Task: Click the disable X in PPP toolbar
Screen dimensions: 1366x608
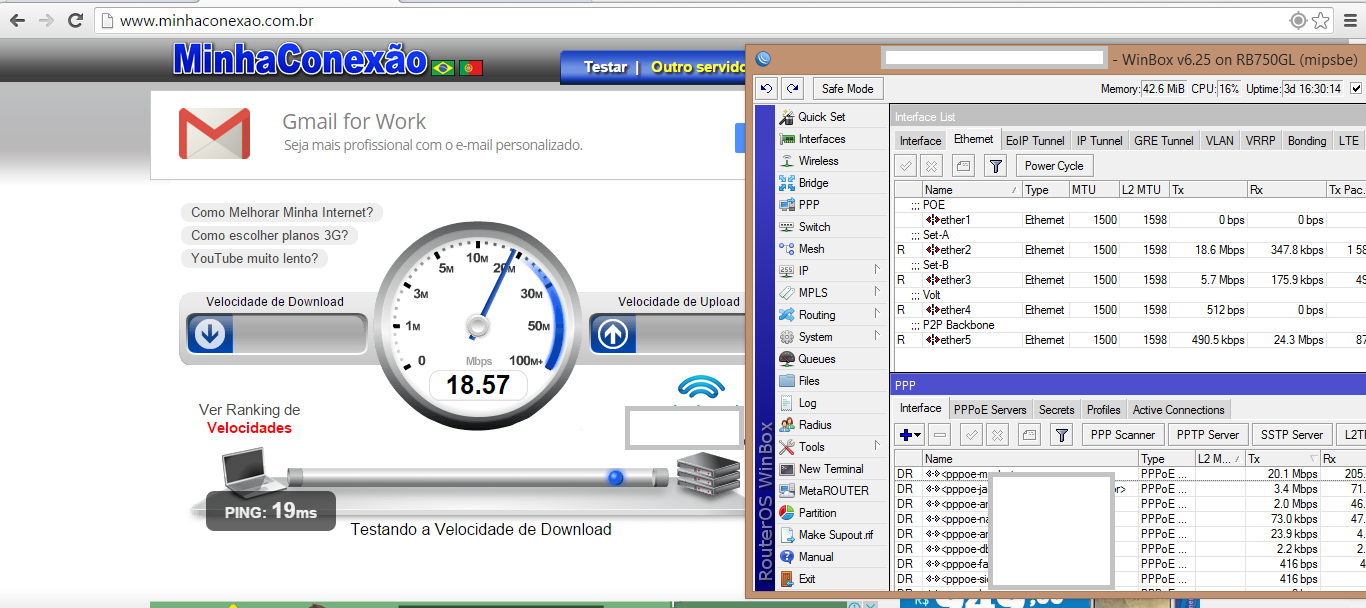Action: [x=997, y=435]
